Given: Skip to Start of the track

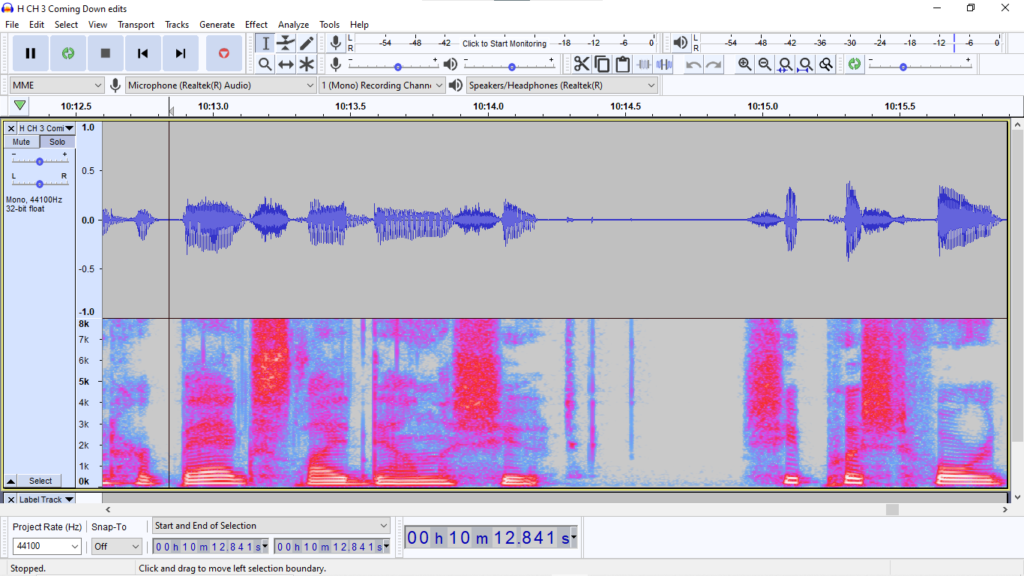Looking at the screenshot, I should 142,53.
